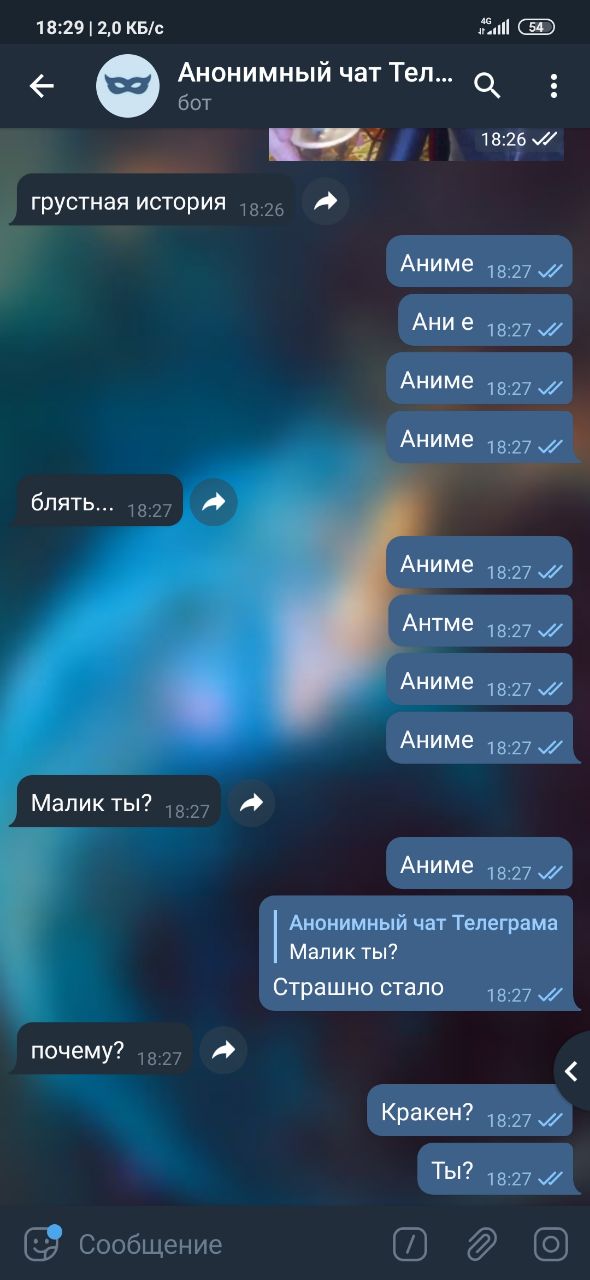This screenshot has height=1280, width=590.
Task: Tap the round camera video message button
Action: (x=551, y=1244)
